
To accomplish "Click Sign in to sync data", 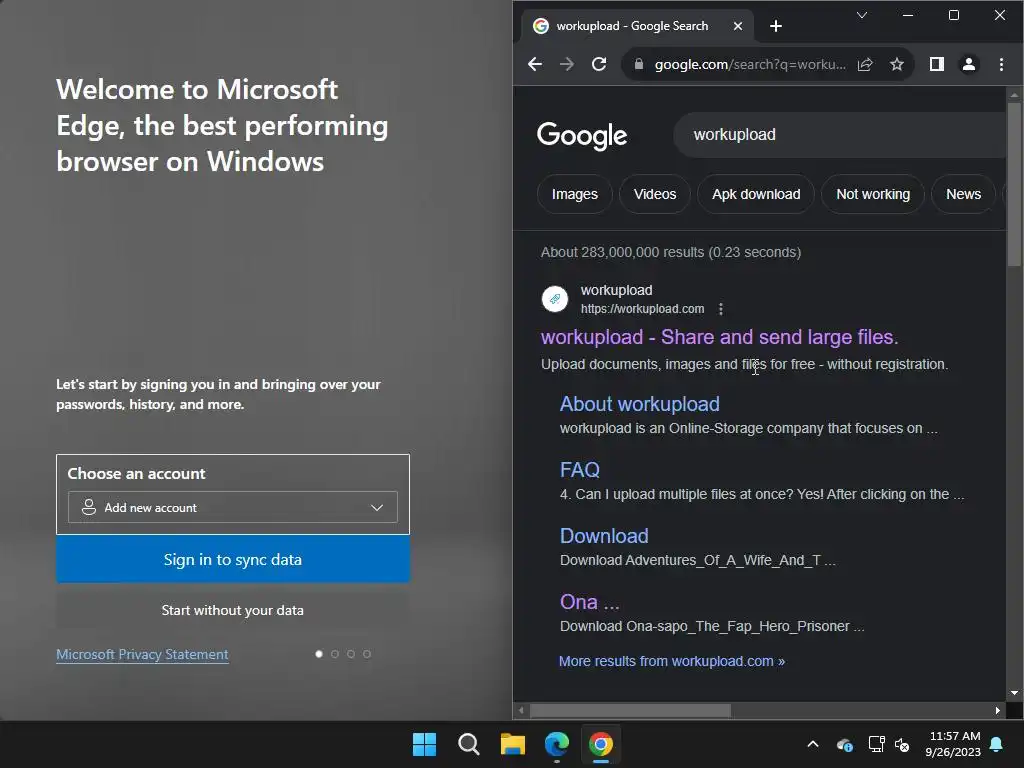I will 232,560.
